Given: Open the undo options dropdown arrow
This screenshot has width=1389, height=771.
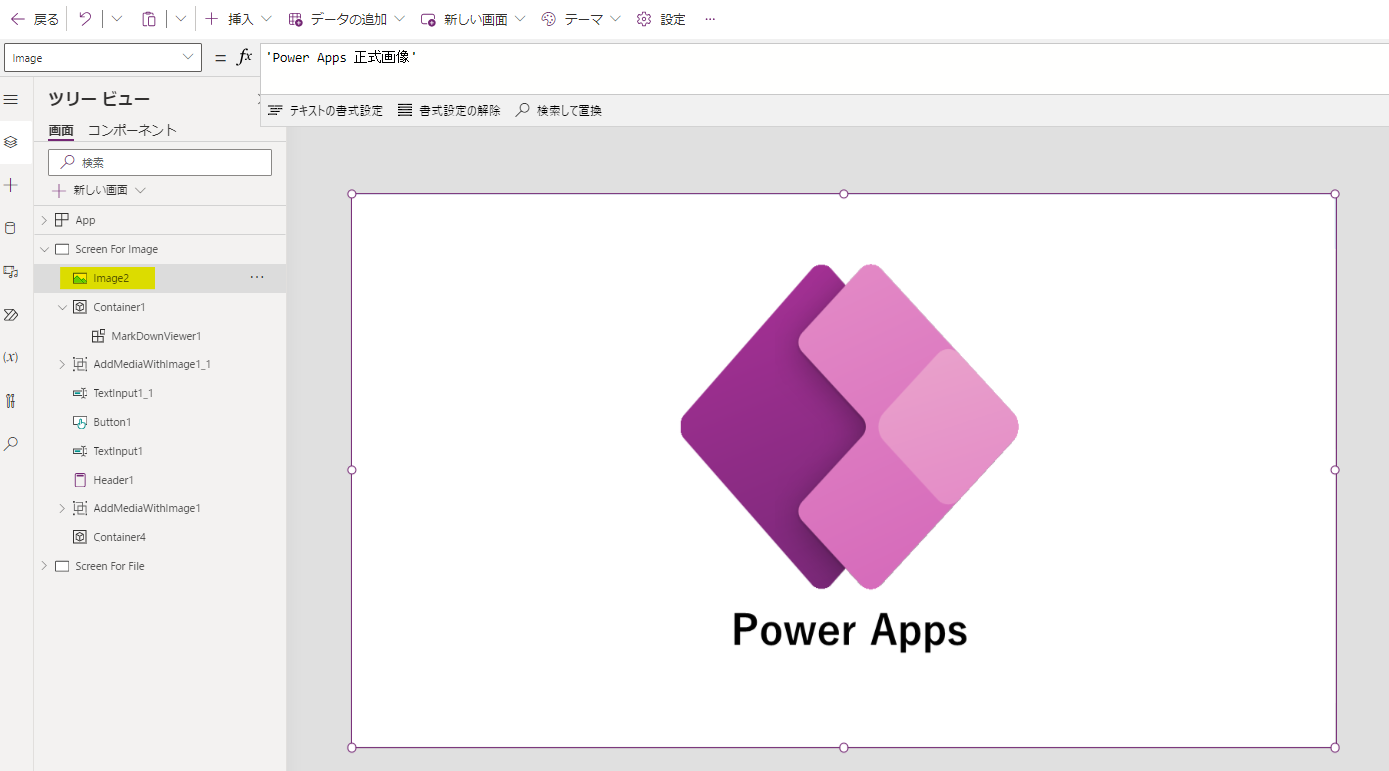Looking at the screenshot, I should point(117,19).
